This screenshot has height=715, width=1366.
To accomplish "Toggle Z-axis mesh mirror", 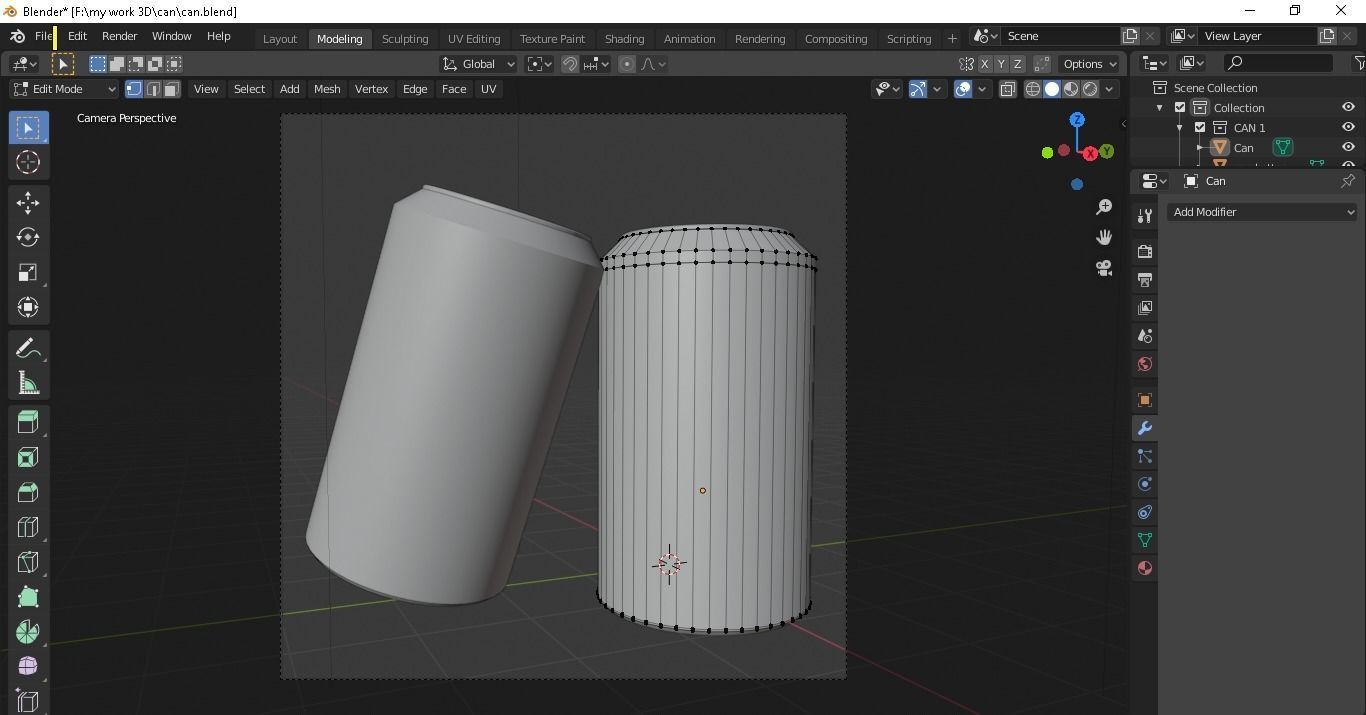I will point(1017,64).
